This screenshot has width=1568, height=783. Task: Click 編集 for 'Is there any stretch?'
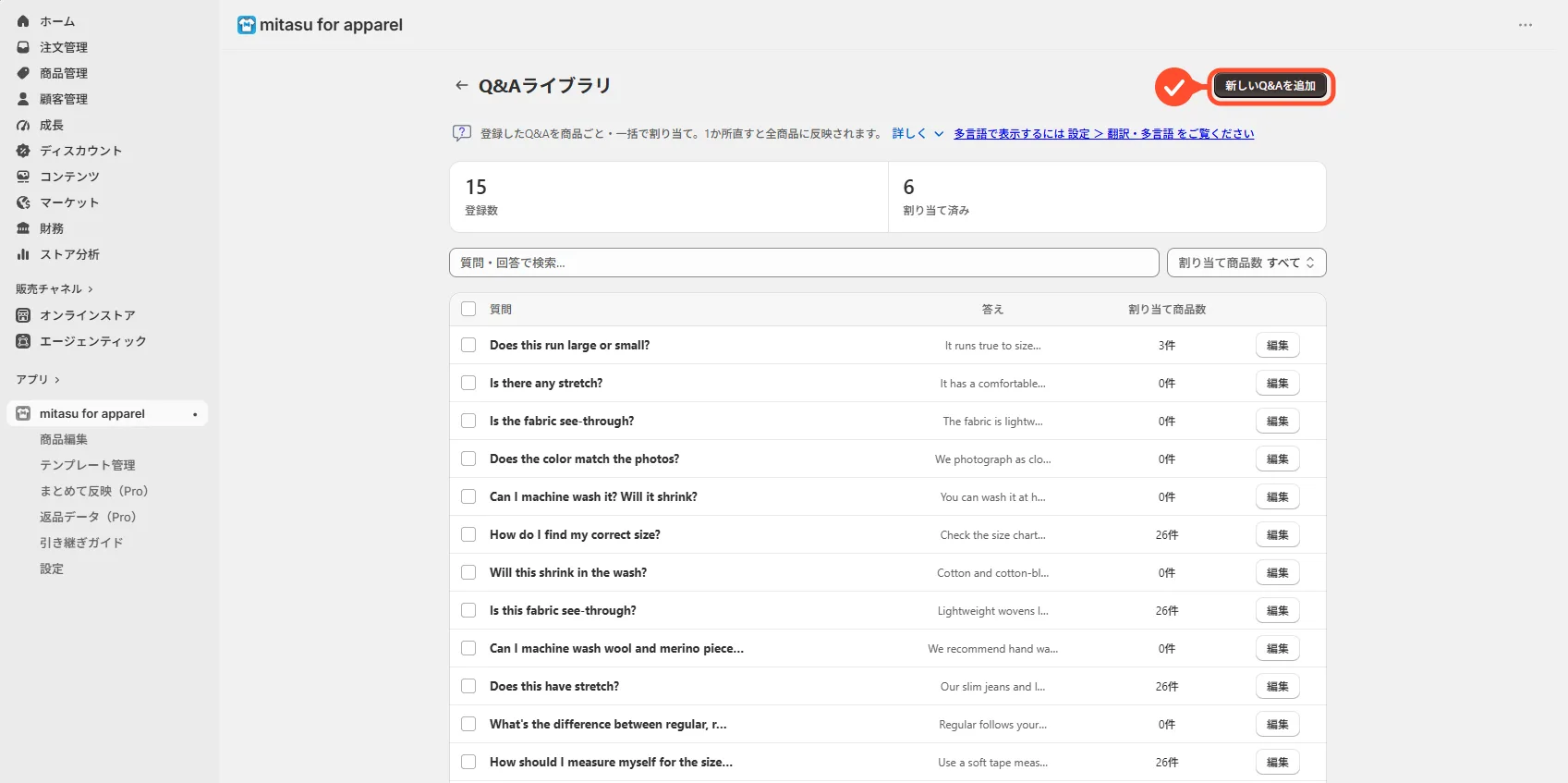tap(1278, 383)
